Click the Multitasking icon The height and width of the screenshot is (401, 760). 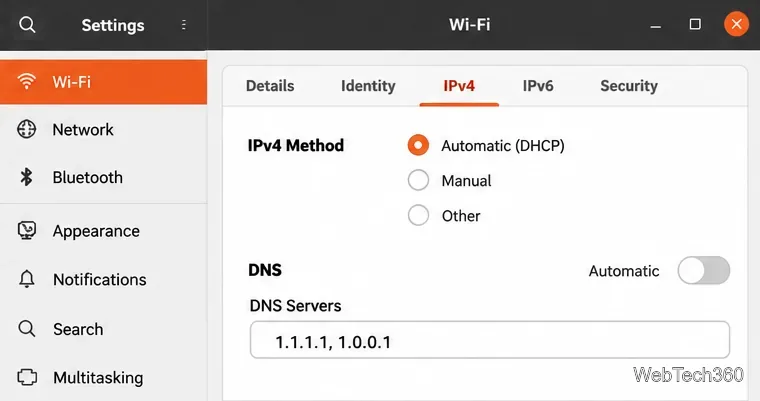[27, 377]
